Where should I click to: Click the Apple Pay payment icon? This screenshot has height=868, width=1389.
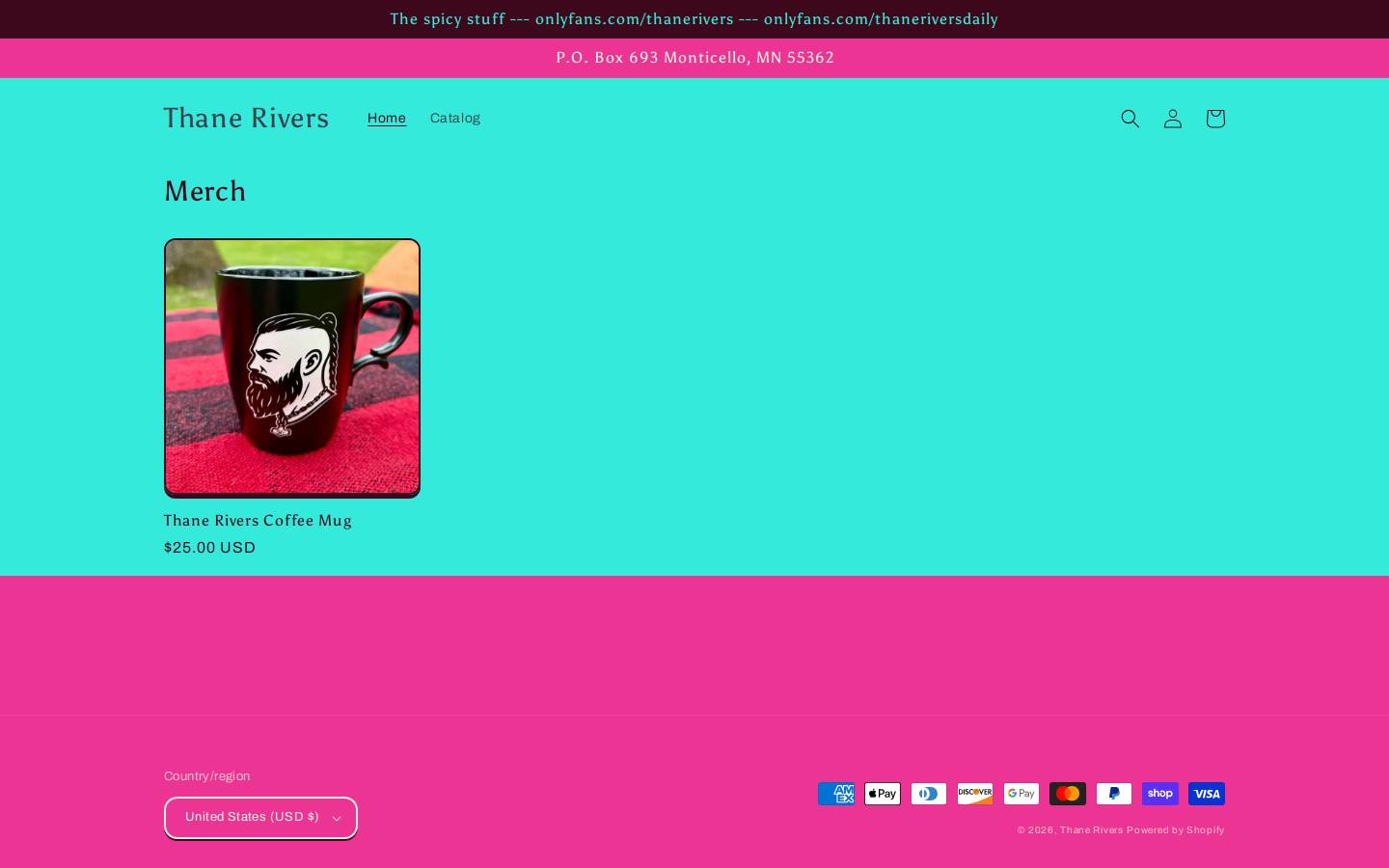(x=883, y=794)
